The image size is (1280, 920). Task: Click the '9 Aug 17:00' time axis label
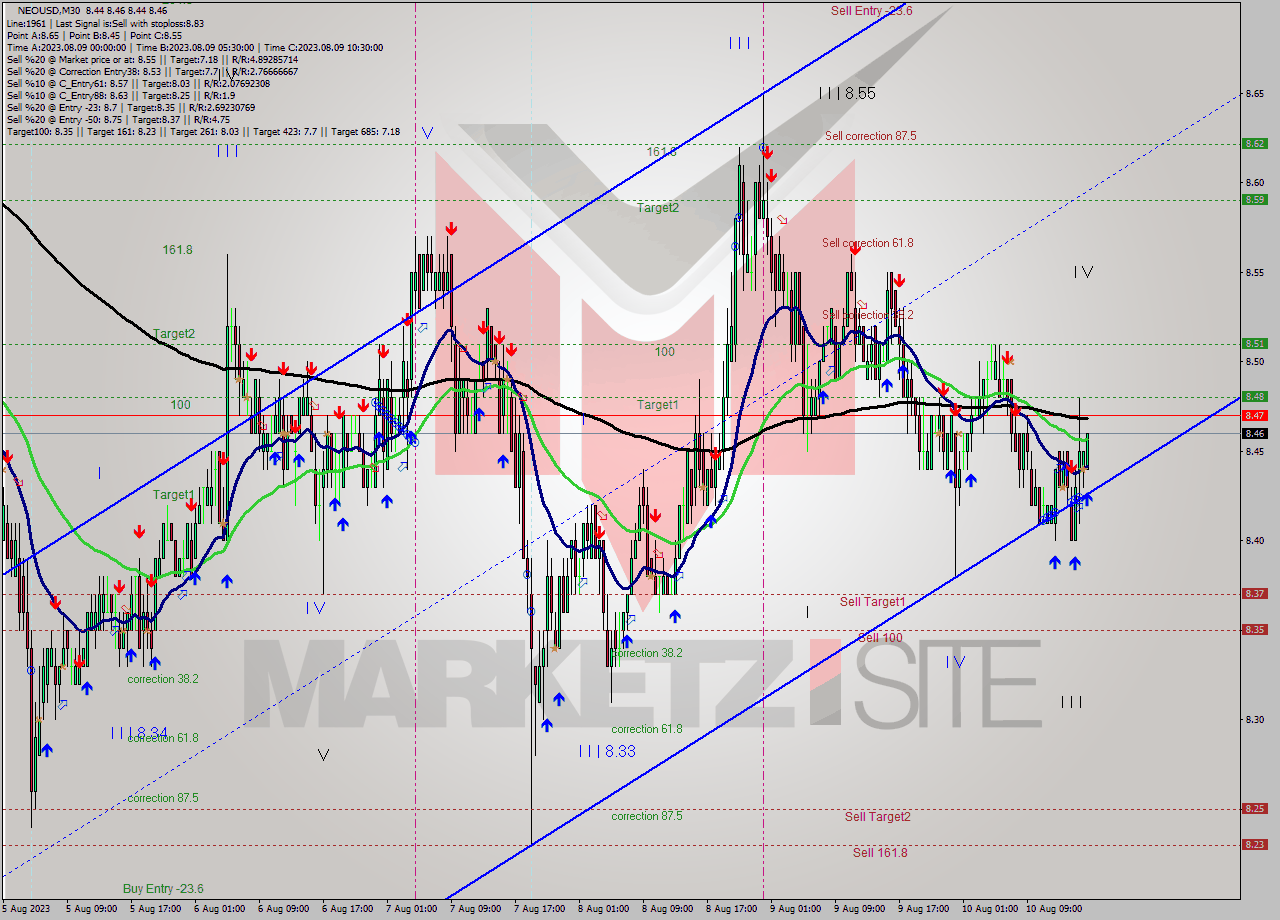pyautogui.click(x=923, y=909)
